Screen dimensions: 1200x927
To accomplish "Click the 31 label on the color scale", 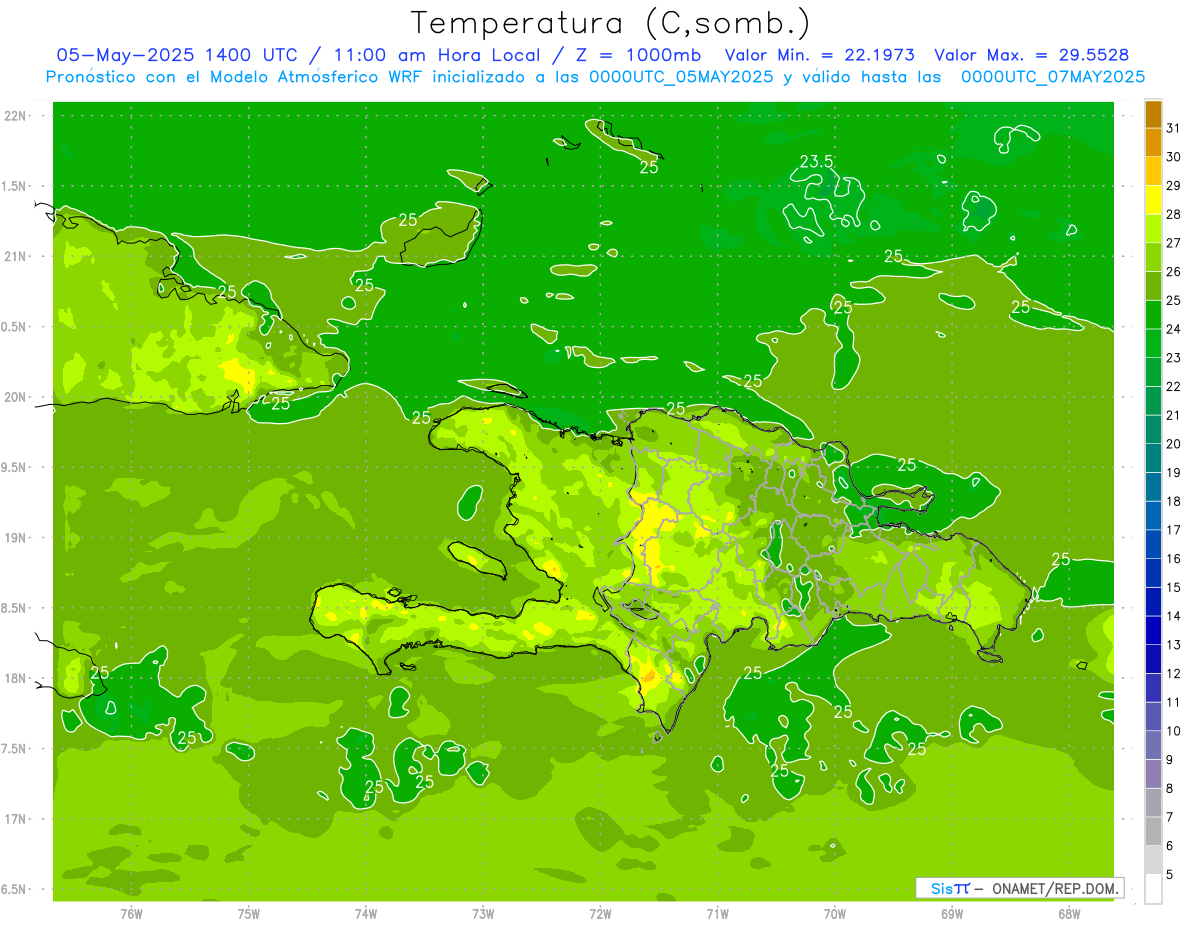I will (x=1174, y=128).
